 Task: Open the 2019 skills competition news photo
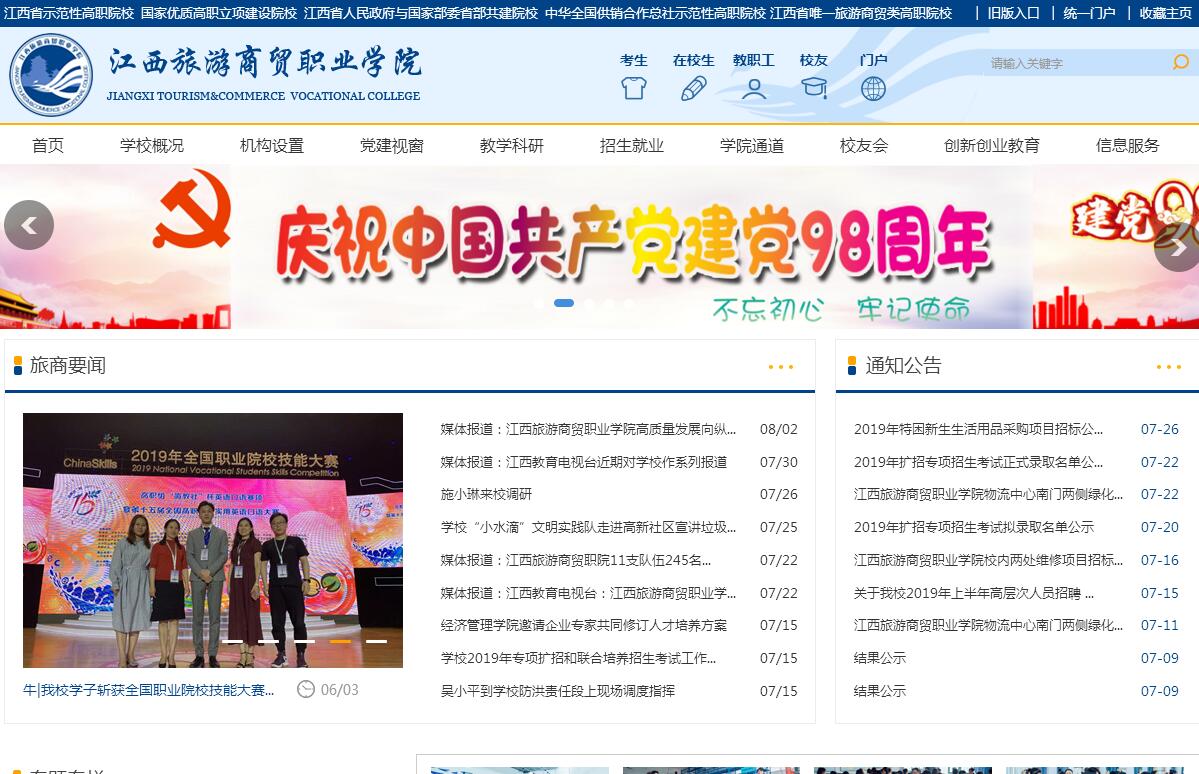pos(213,540)
